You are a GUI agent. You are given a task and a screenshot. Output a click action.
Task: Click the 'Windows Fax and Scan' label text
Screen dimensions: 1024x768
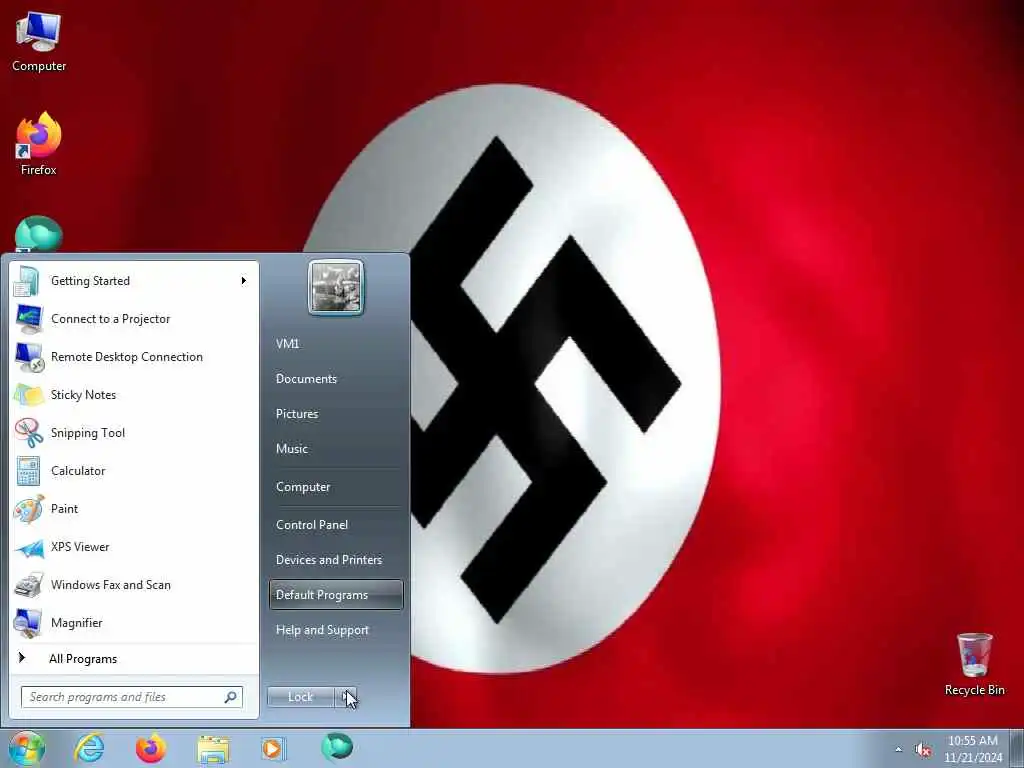110,585
